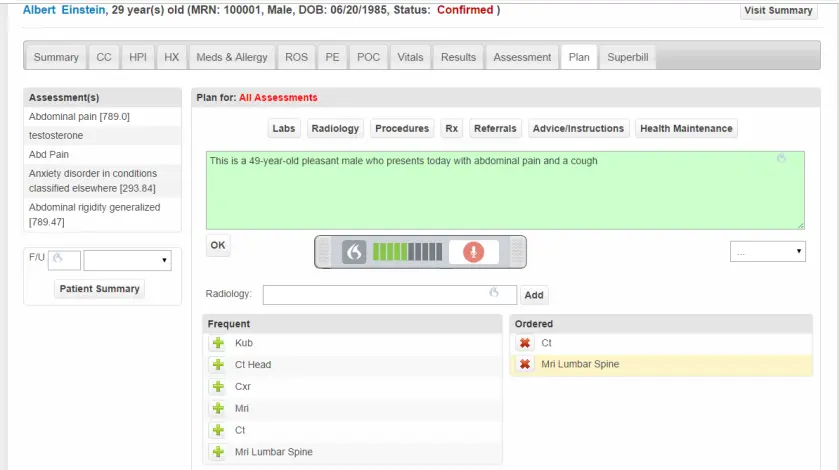Click the Radiology plan button

(335, 128)
